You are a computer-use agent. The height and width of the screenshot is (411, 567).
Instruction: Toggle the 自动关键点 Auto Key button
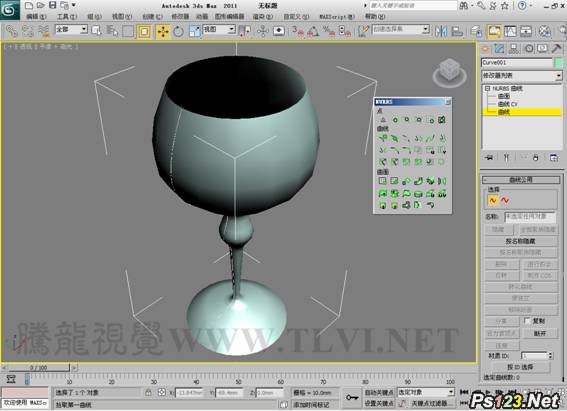[378, 393]
